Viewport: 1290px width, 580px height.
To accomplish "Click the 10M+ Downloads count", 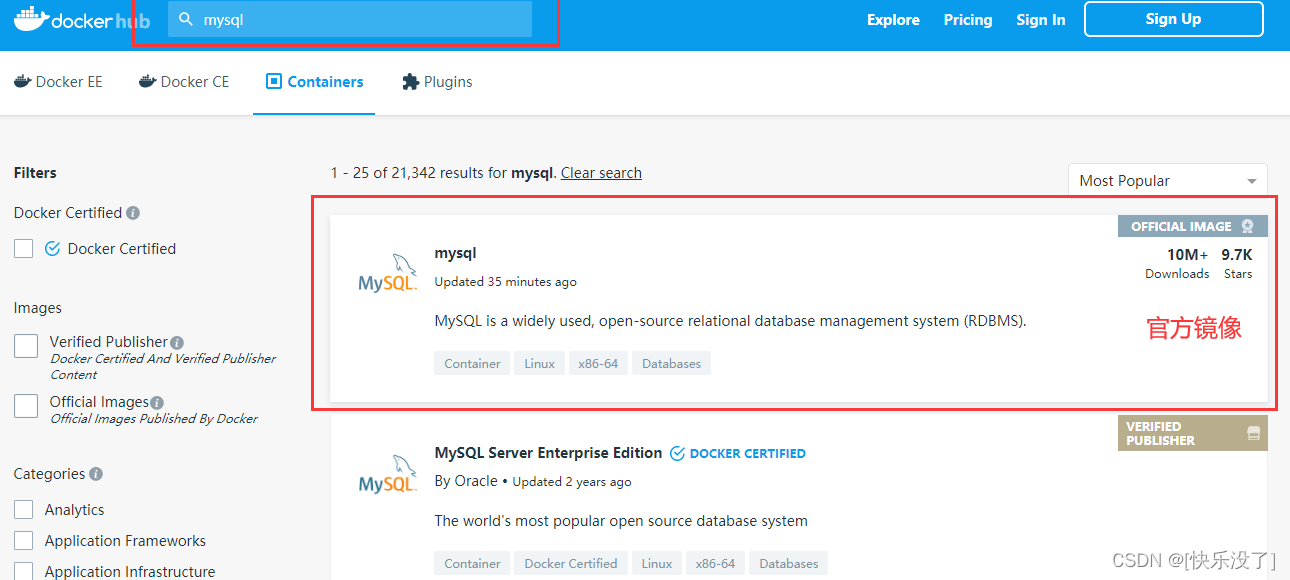I will pos(1177,264).
